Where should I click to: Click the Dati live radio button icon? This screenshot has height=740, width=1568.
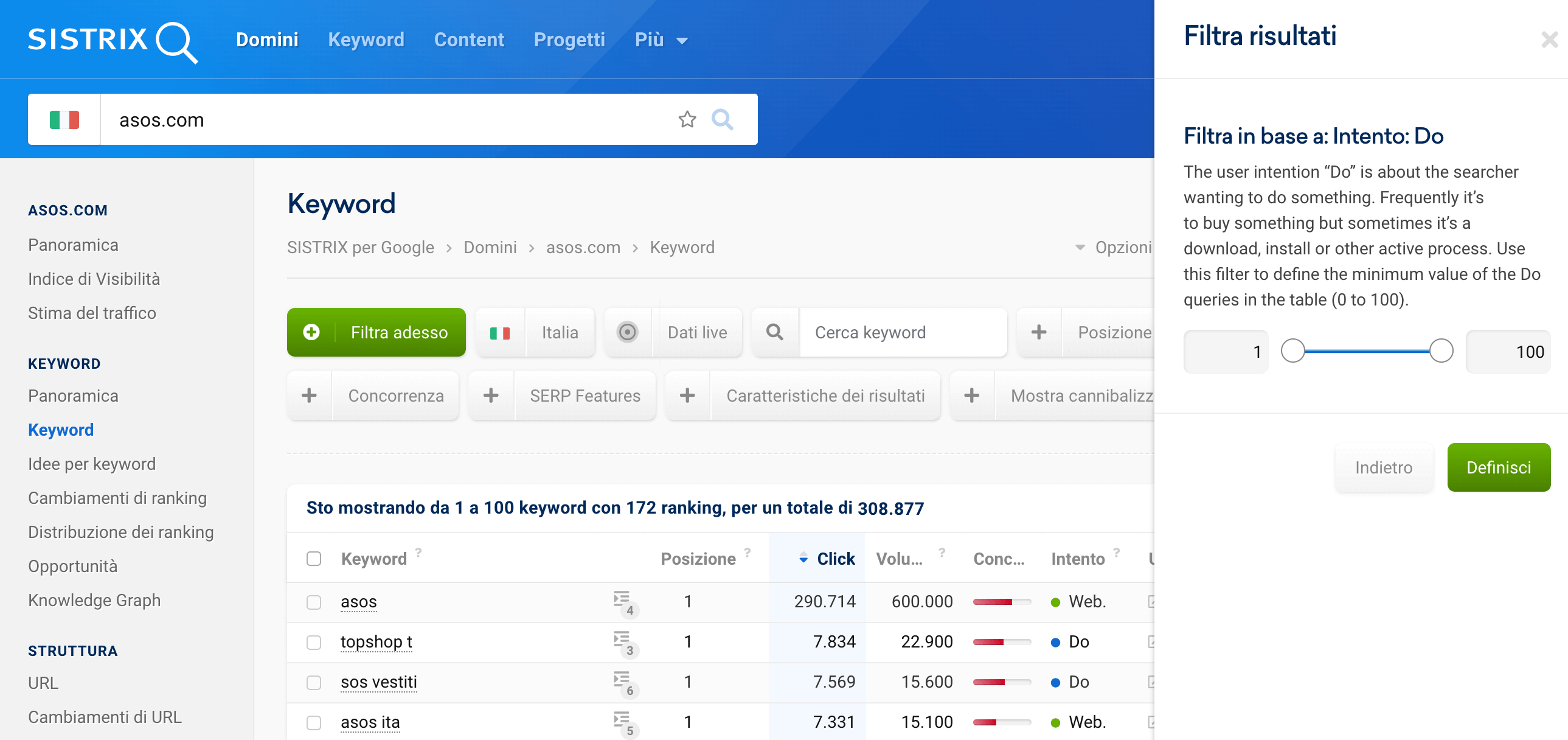pos(627,332)
